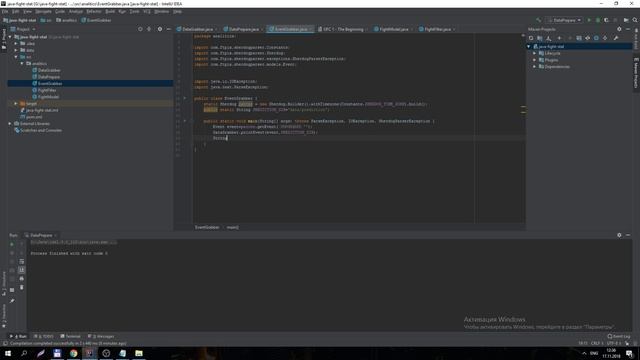Screen dimensions: 640x360
Task: Clear Run console with trash icon
Action: pyautogui.click(x=22, y=287)
